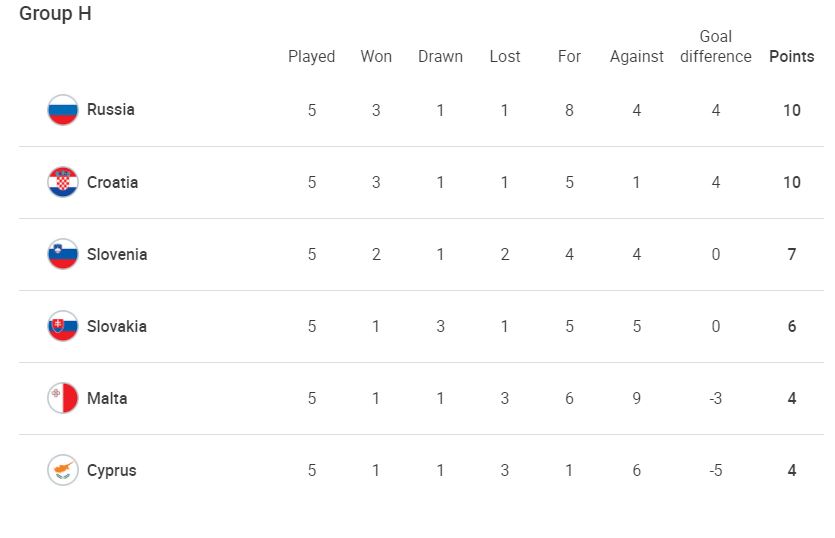Click the Played column header
The image size is (835, 538).
click(x=312, y=56)
